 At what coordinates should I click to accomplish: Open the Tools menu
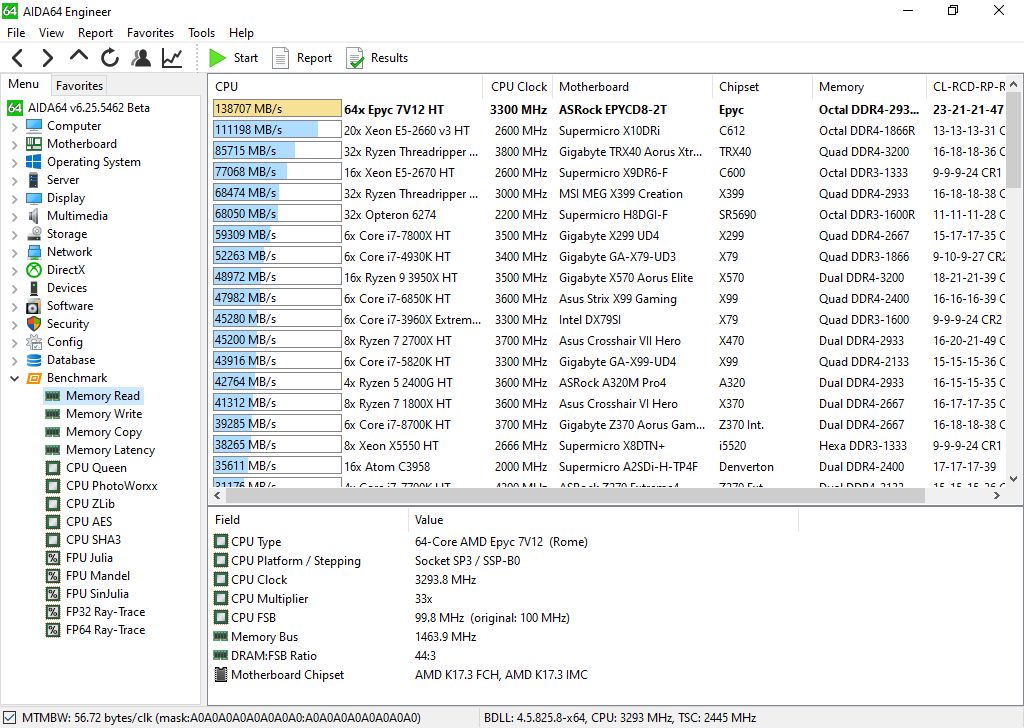[x=201, y=33]
